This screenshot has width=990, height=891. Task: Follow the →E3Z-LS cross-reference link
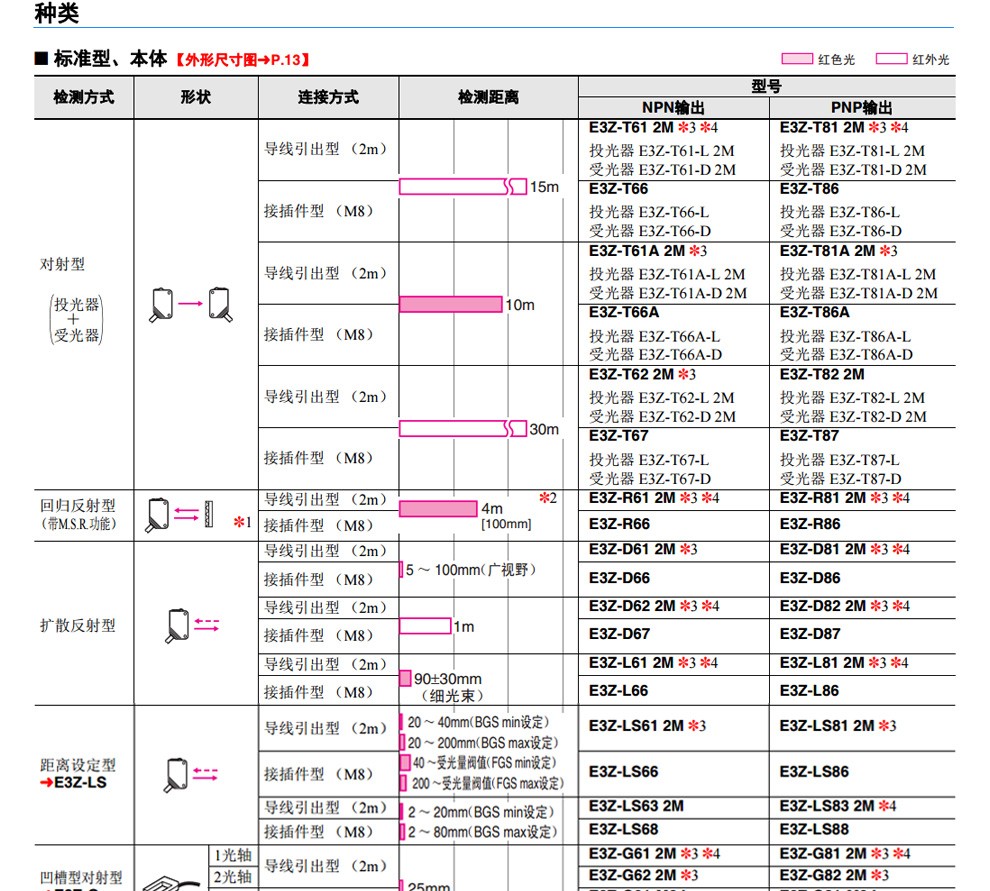coord(73,783)
